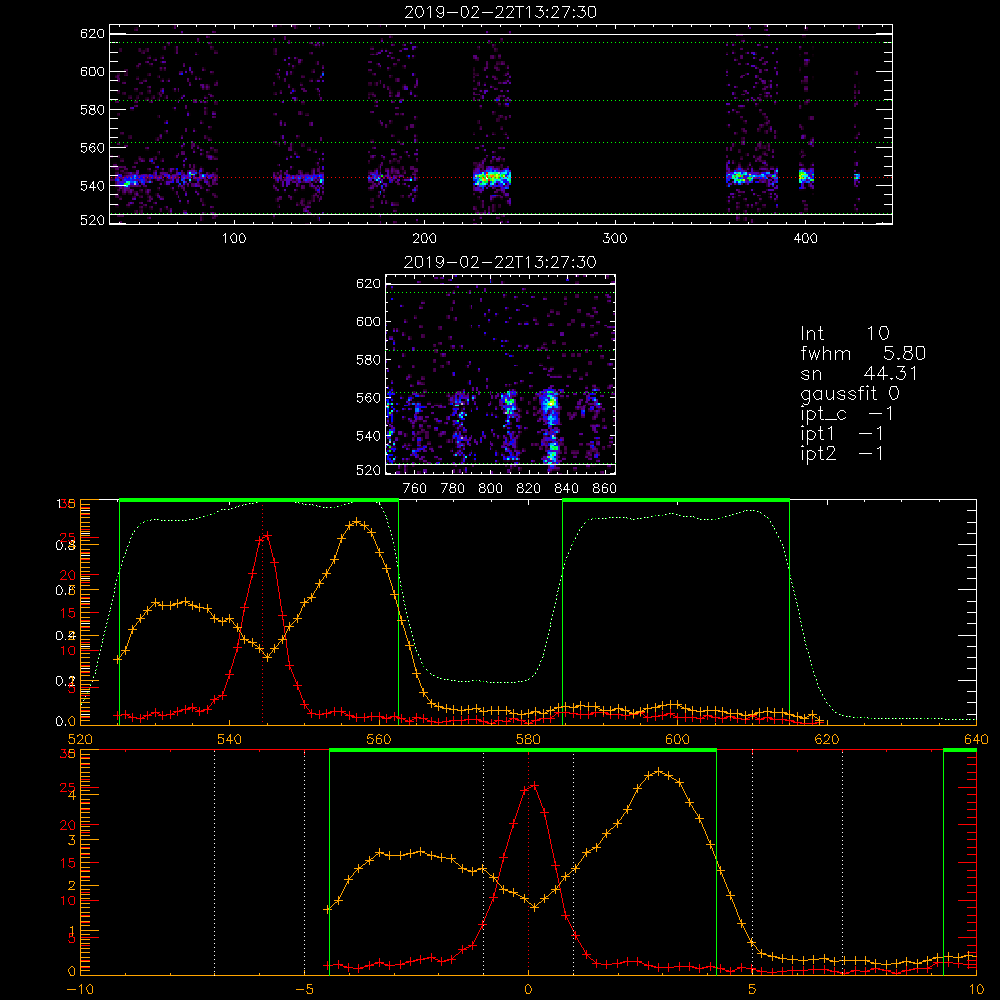Click x-axis label 100 of the top plot
Screen dimensions: 1000x1000
click(x=233, y=239)
